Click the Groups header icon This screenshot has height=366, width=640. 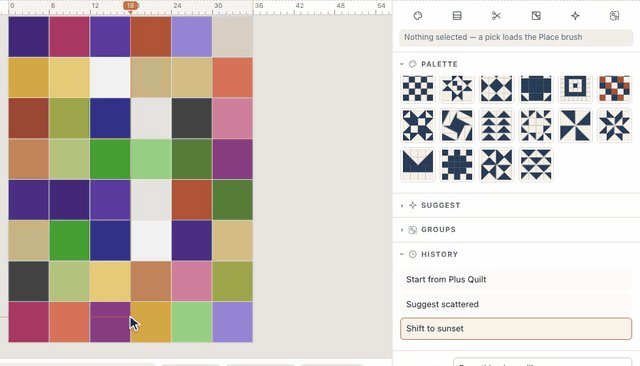(413, 230)
